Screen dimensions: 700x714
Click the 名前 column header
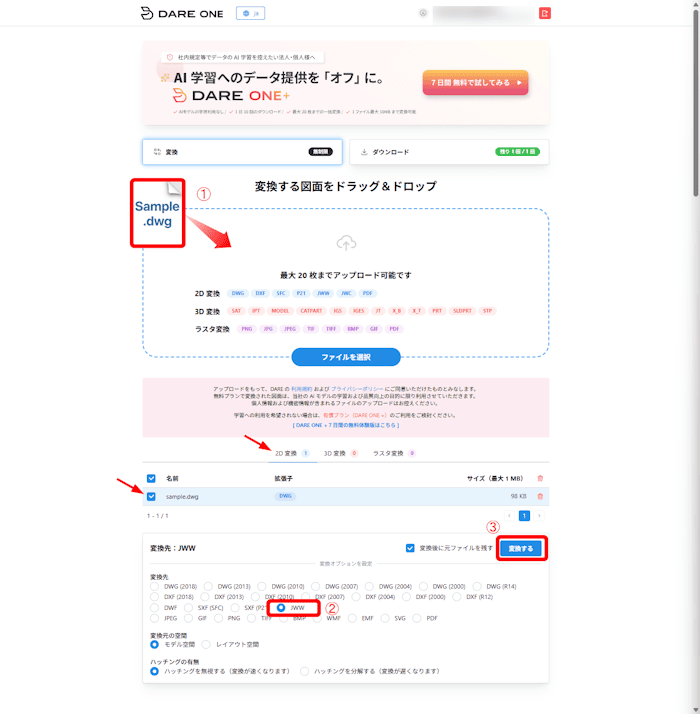pos(172,479)
